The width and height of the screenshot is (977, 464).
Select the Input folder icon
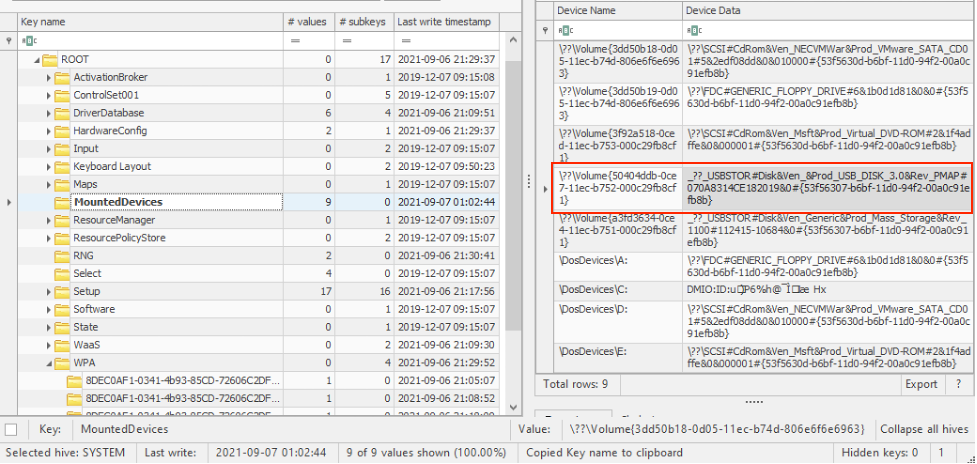(62, 149)
